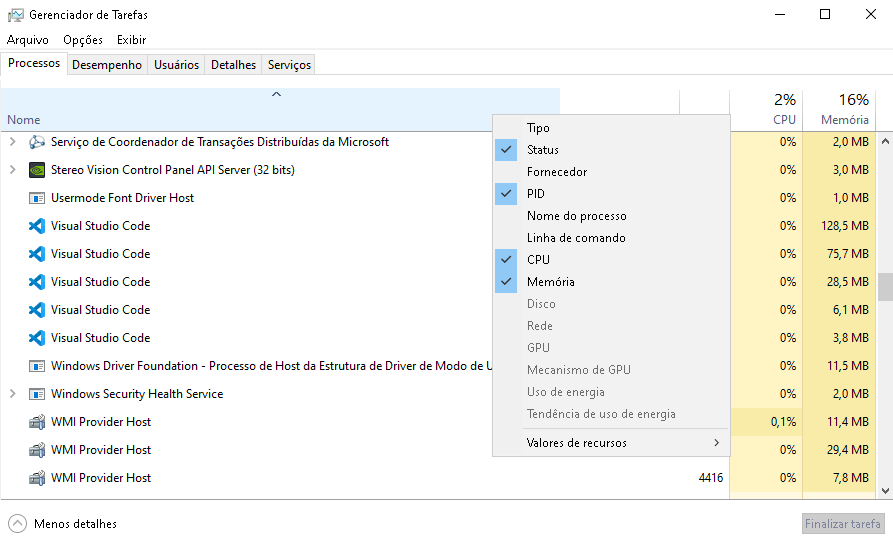The width and height of the screenshot is (893, 547).
Task: Click the Serviço de Coordenador de Transações icon
Action: point(37,142)
